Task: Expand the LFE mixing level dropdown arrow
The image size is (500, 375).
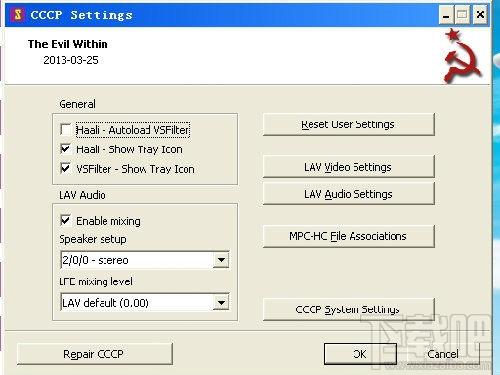Action: [221, 303]
